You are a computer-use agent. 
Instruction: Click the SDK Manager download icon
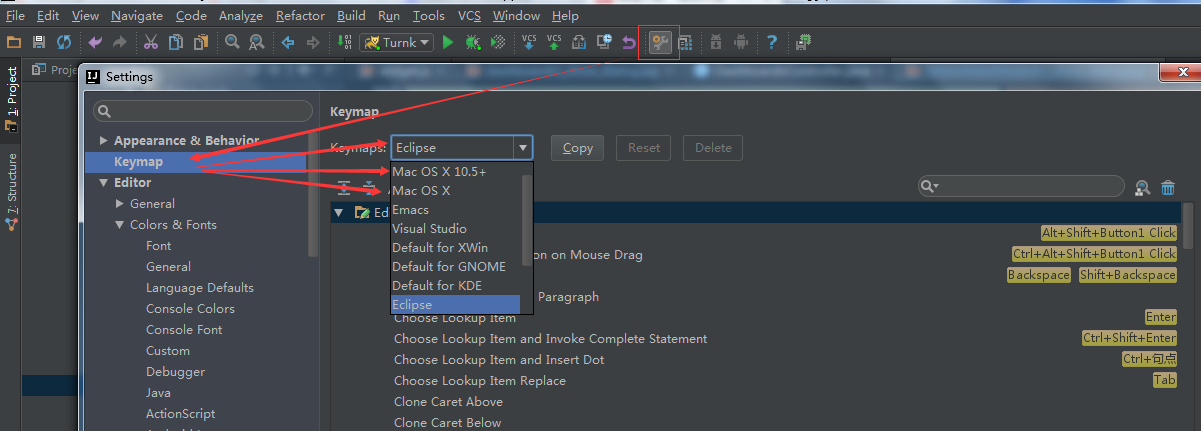click(x=716, y=42)
